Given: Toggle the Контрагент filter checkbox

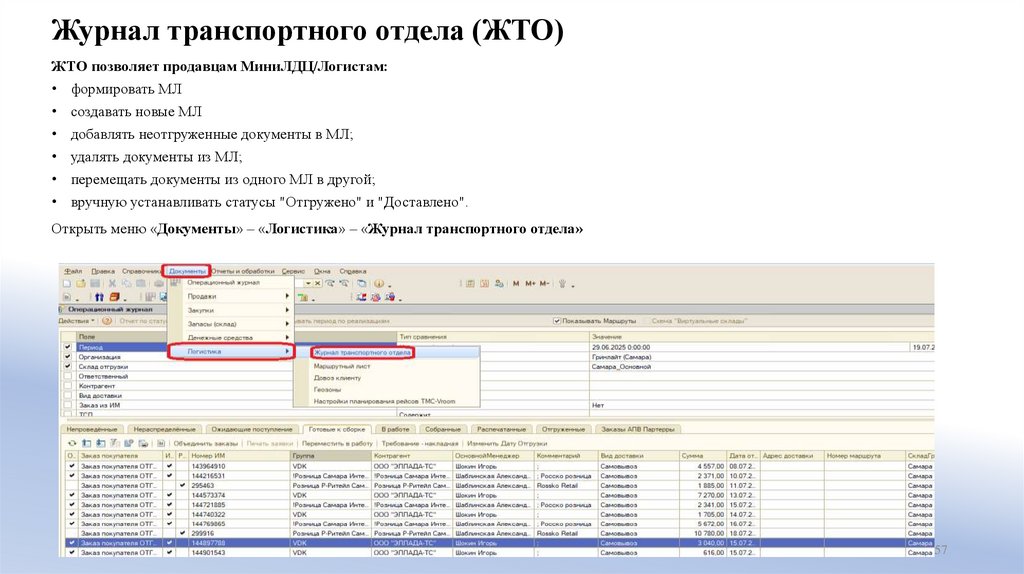Looking at the screenshot, I should pos(67,386).
